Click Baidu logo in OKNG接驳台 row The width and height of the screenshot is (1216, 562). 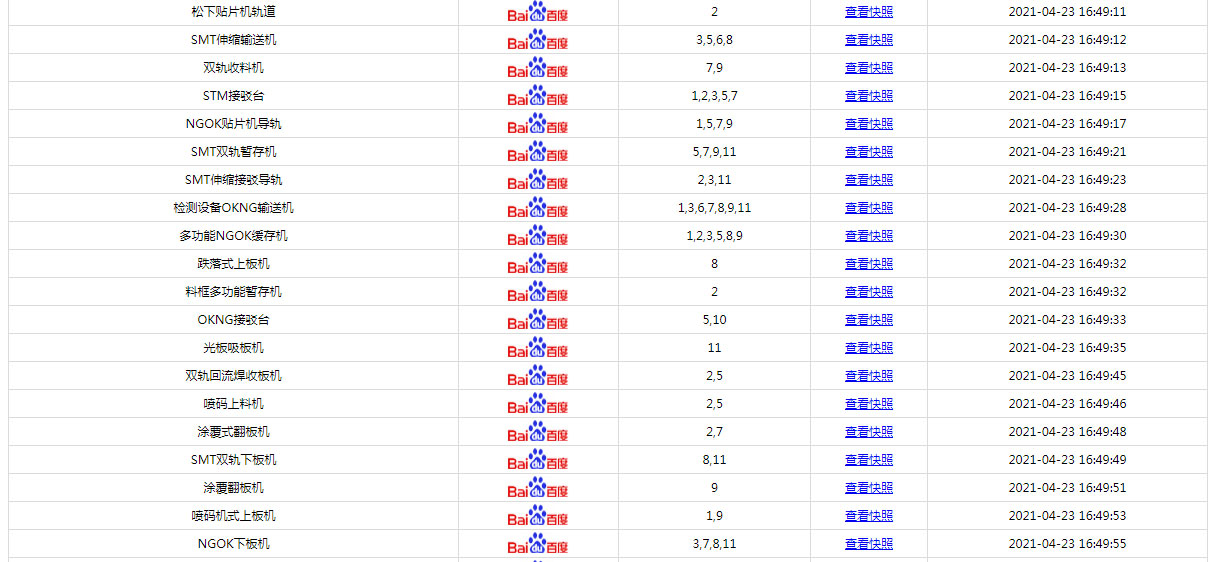538,321
